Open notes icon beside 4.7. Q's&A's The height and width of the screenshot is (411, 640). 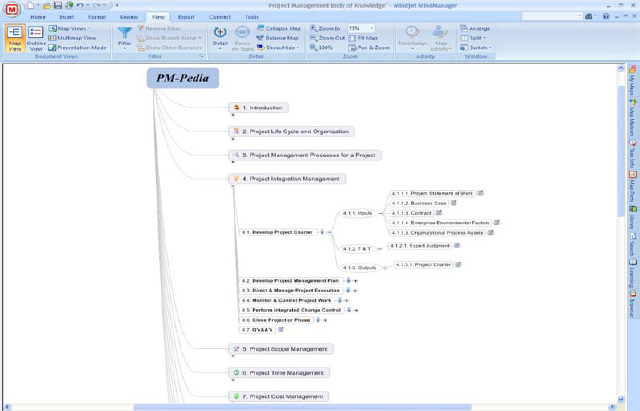[281, 330]
